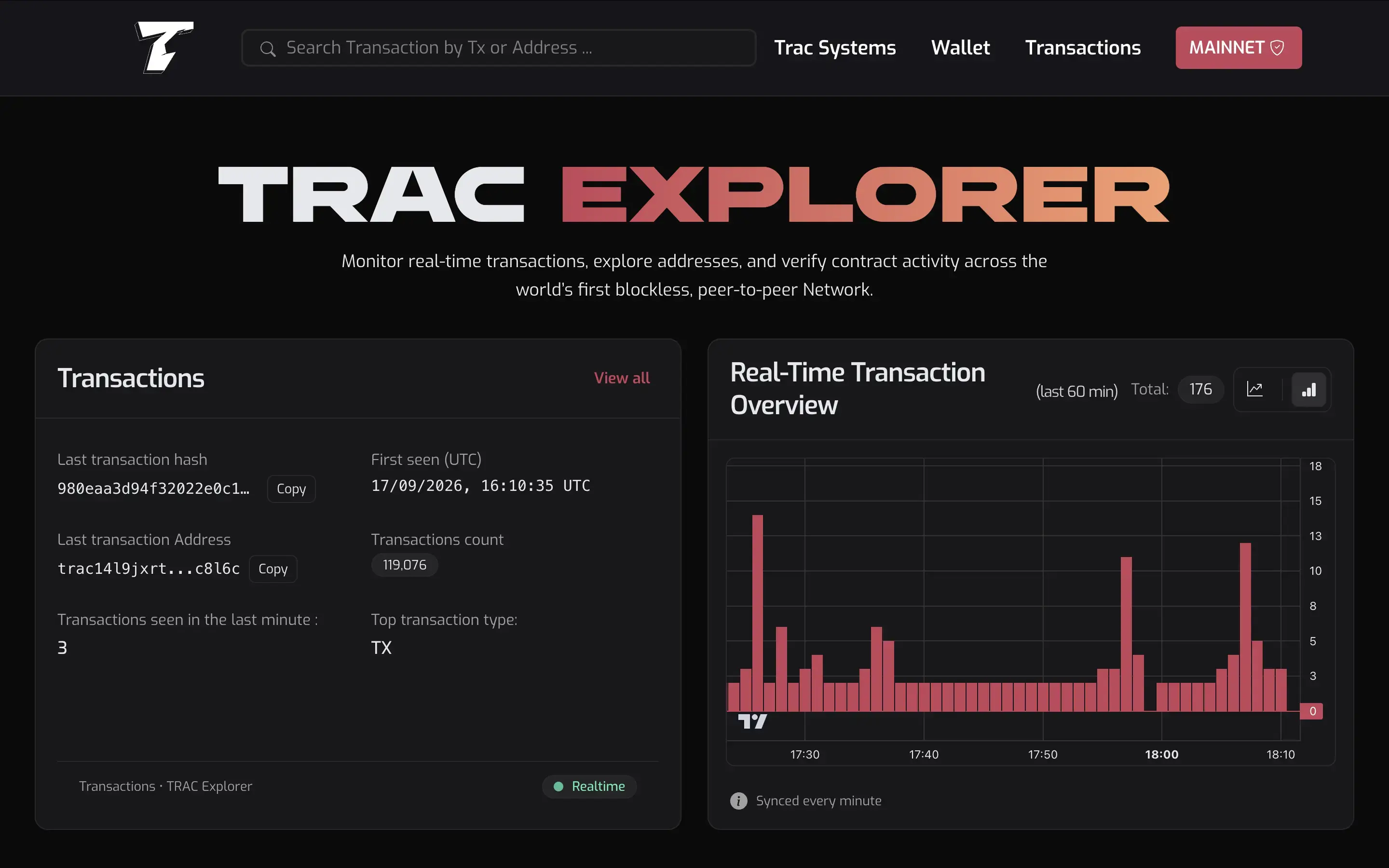Click the 17:30 time axis label
This screenshot has height=868, width=1389.
[804, 754]
